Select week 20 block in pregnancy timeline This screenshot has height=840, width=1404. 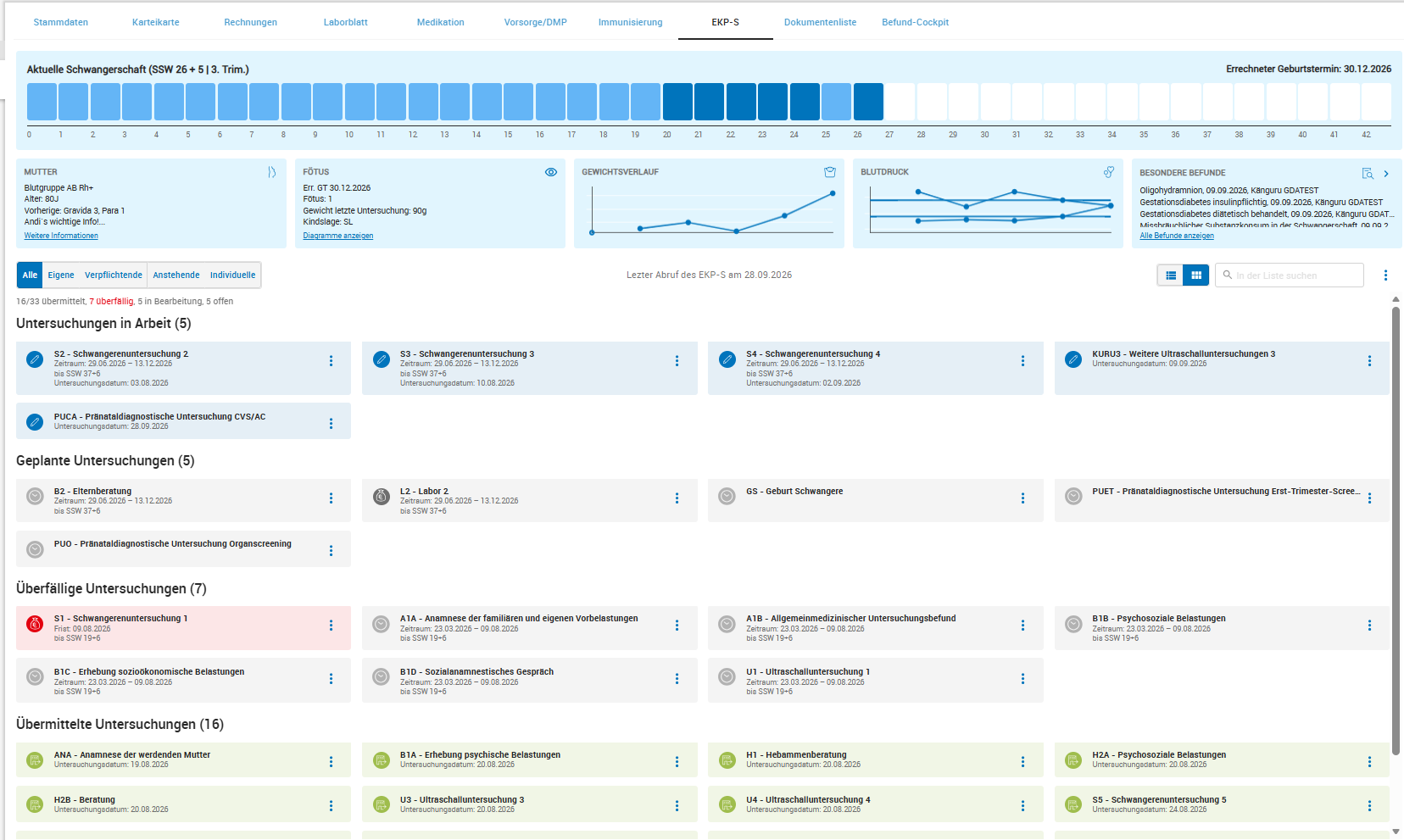click(x=677, y=102)
